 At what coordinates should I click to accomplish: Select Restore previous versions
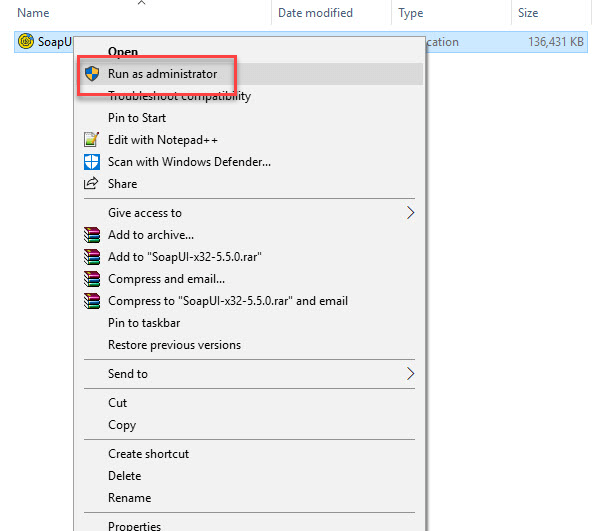tap(174, 345)
